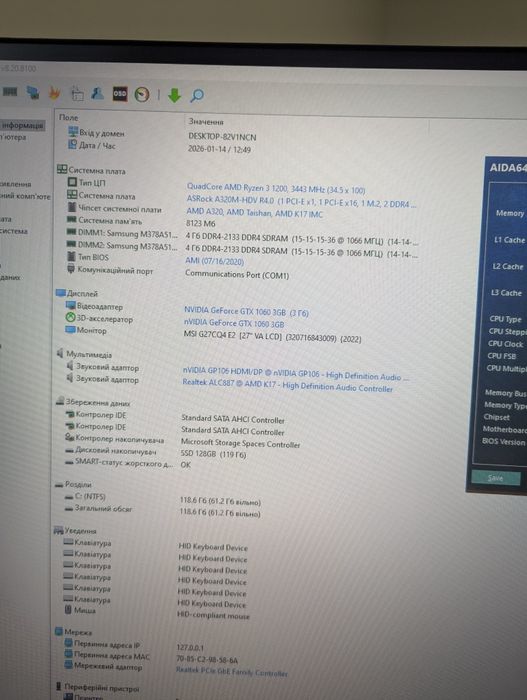Click the Дисплей group icon
Screen dimensions: 527x700
pyautogui.click(x=61, y=293)
